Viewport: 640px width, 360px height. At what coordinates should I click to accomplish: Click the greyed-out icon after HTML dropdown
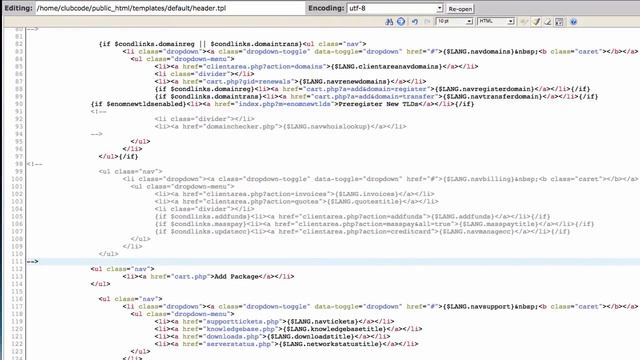[x=524, y=22]
